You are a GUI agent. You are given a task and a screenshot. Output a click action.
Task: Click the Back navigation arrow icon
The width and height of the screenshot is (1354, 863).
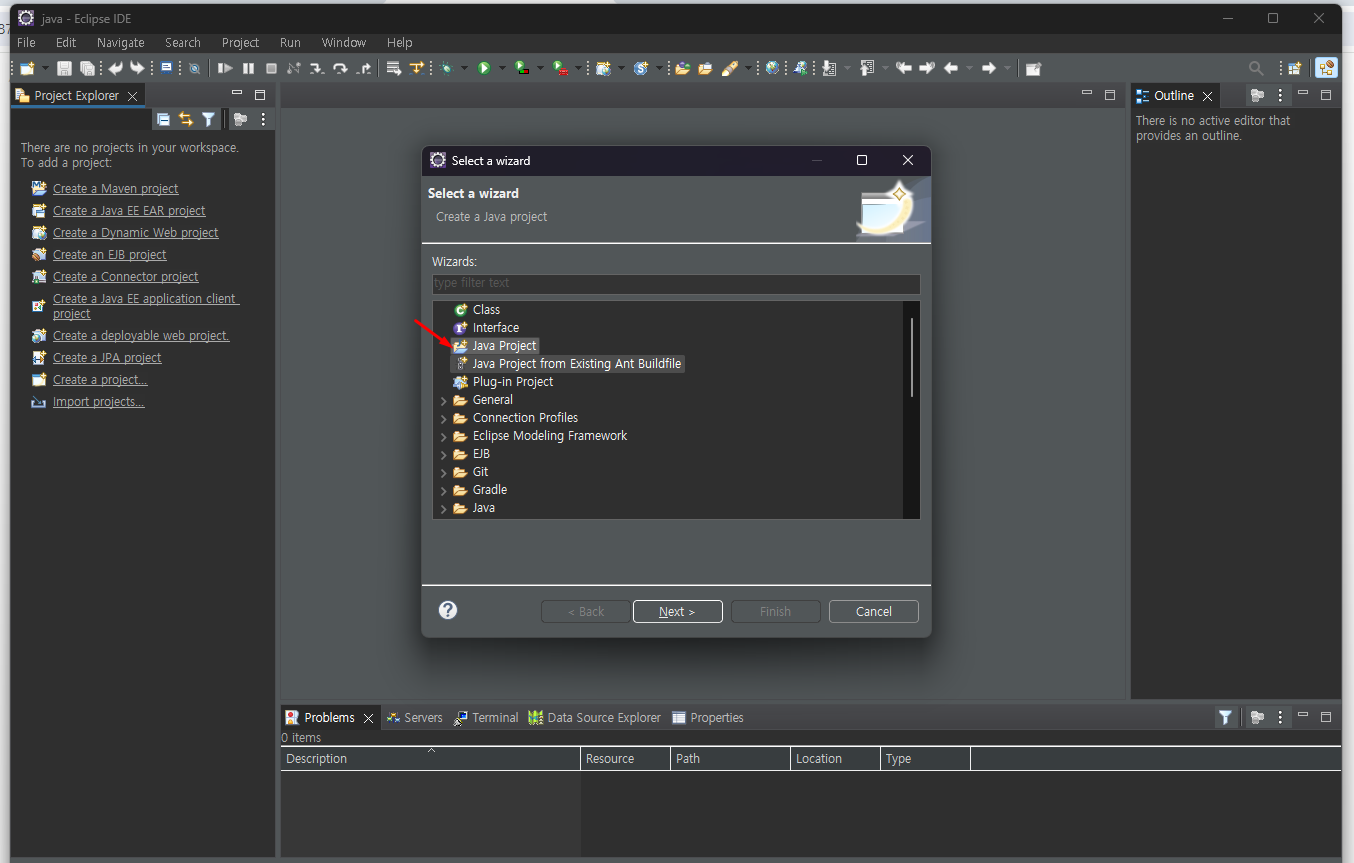[x=951, y=68]
